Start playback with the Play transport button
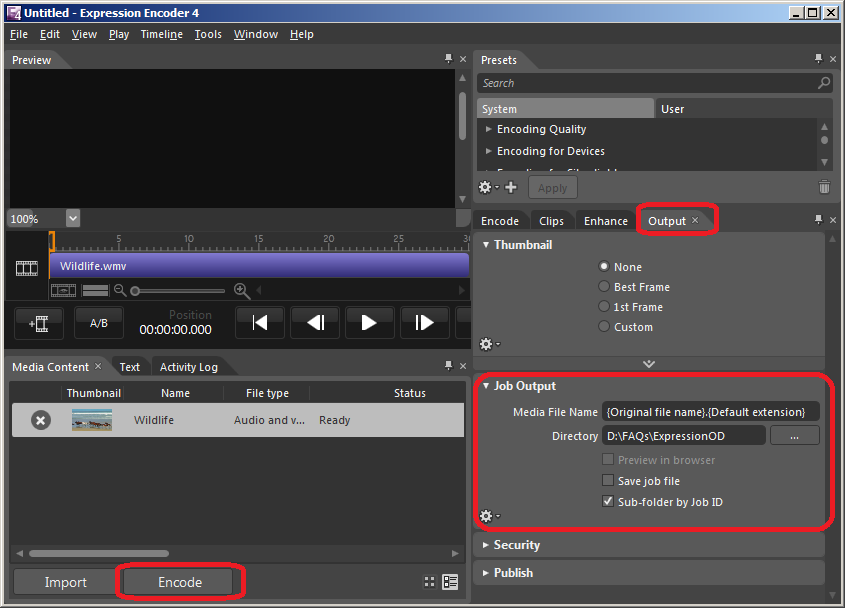The height and width of the screenshot is (608, 845). tap(369, 323)
